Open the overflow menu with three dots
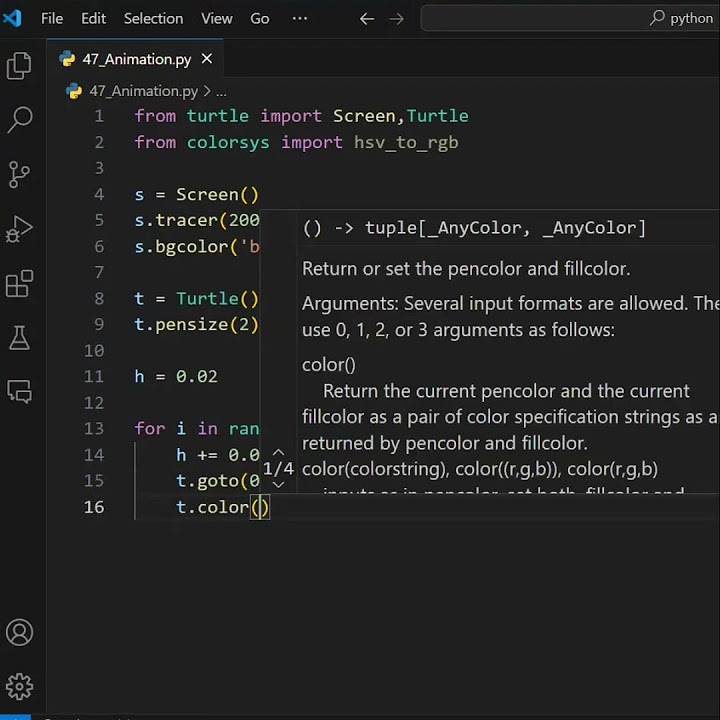 pyautogui.click(x=300, y=18)
